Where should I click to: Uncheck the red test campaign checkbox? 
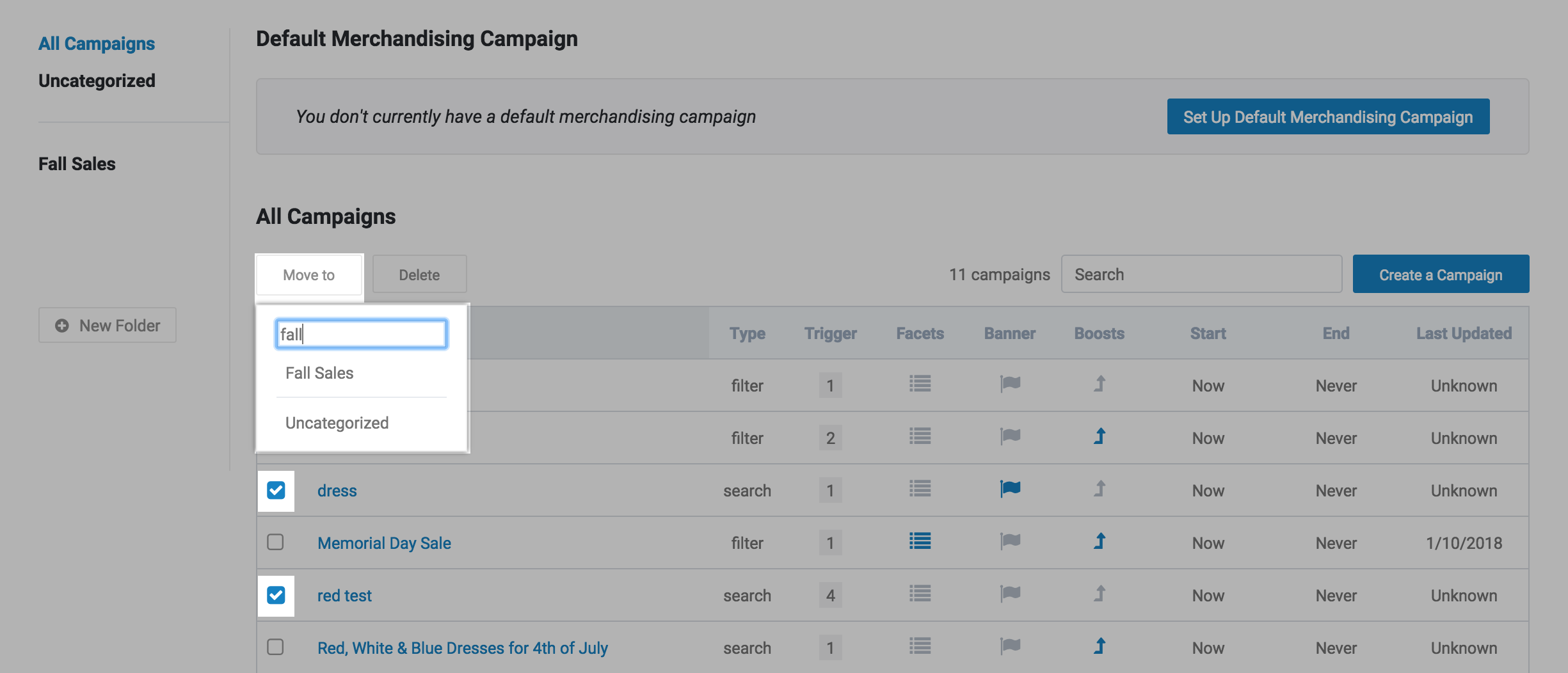click(276, 596)
